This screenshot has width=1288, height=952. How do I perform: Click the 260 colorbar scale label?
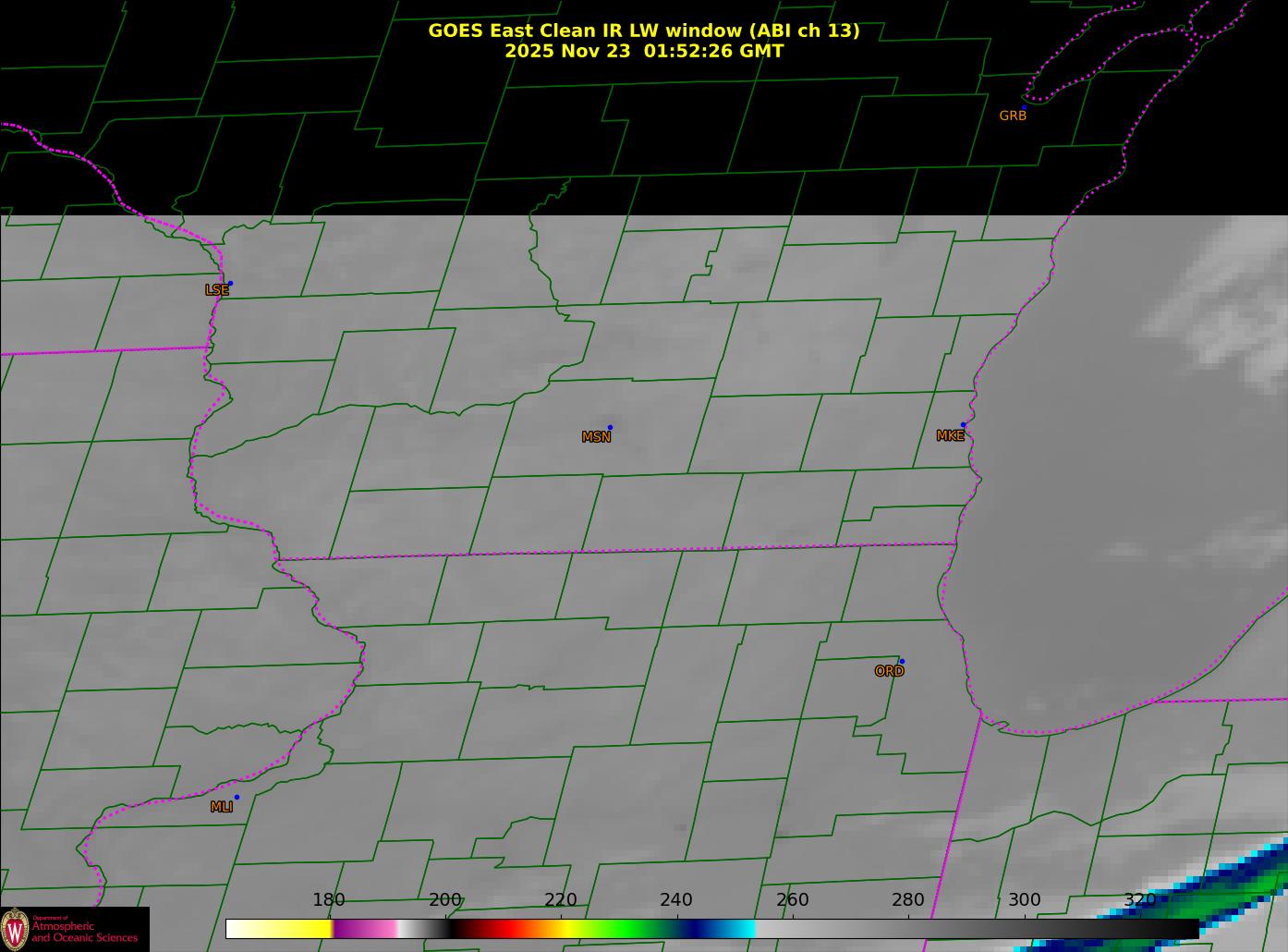click(x=792, y=900)
